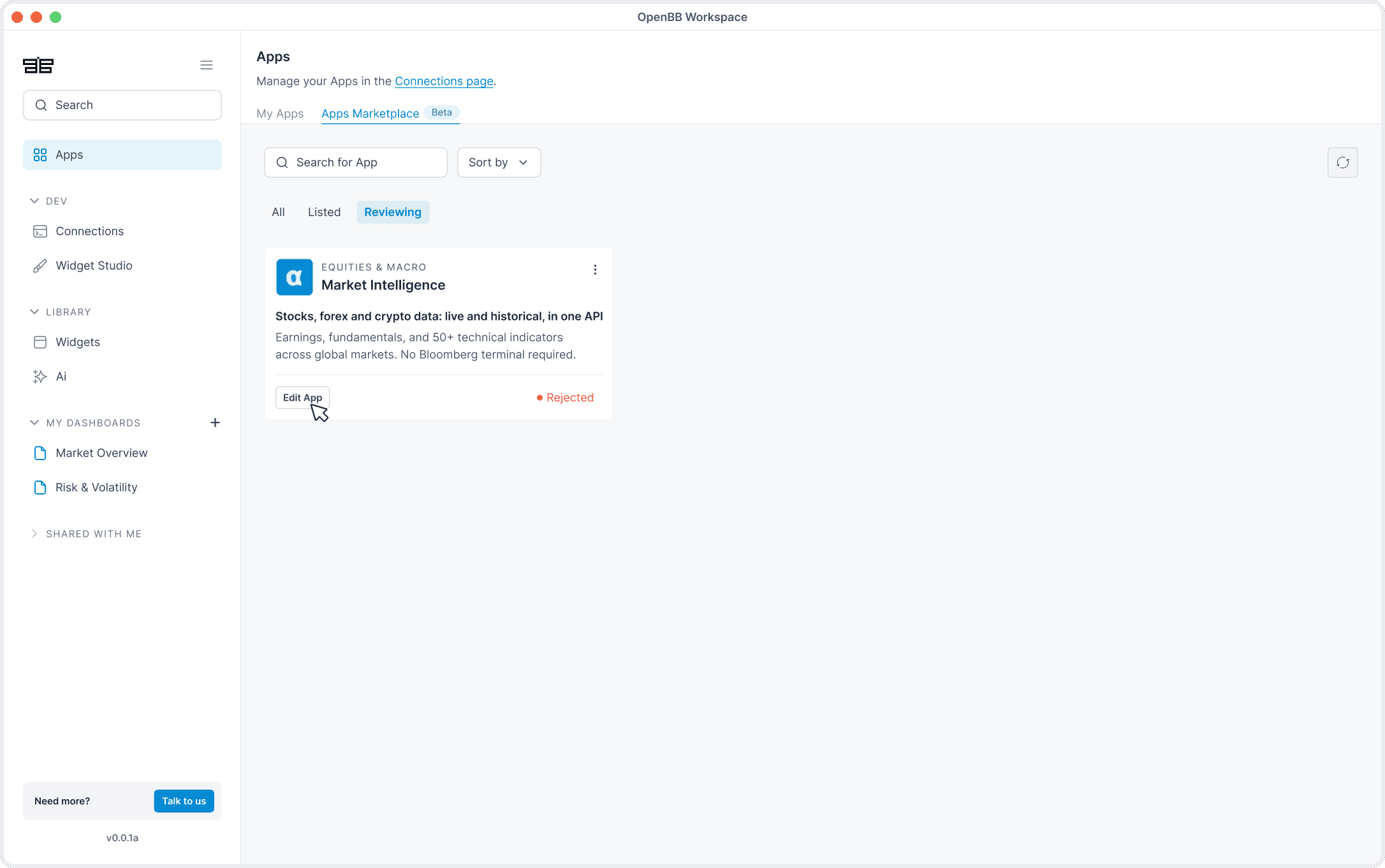Click the version v0.0.1a text

[122, 838]
